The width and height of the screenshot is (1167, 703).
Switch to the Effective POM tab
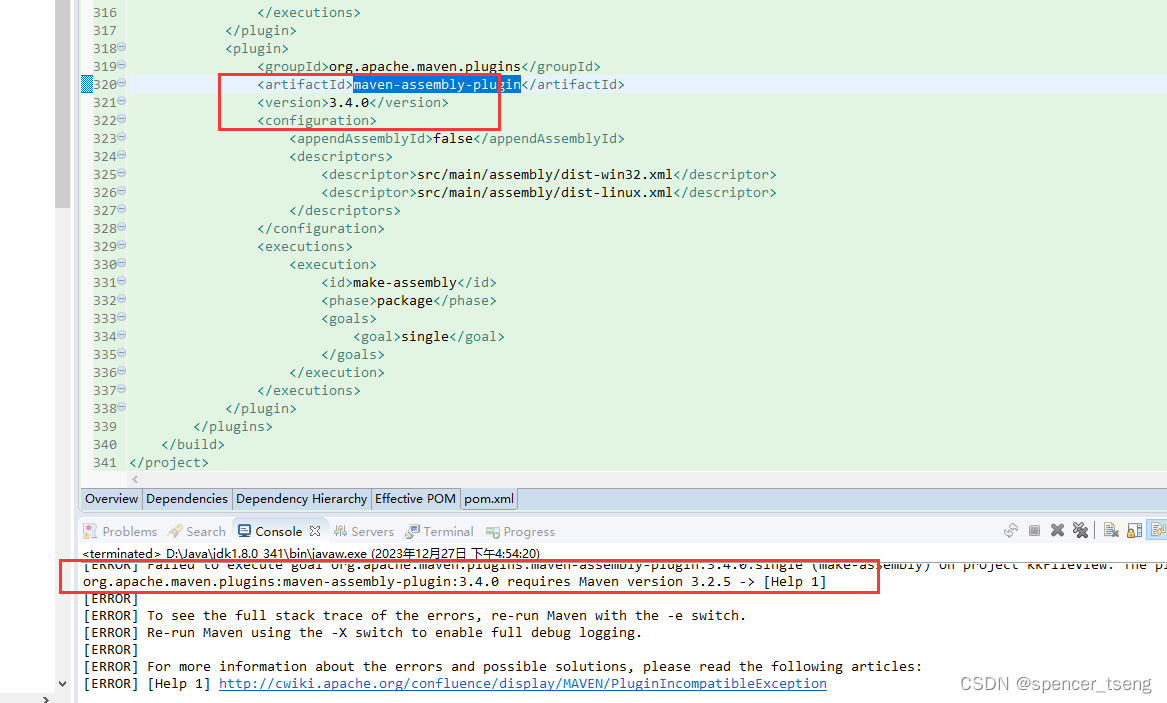[x=415, y=498]
